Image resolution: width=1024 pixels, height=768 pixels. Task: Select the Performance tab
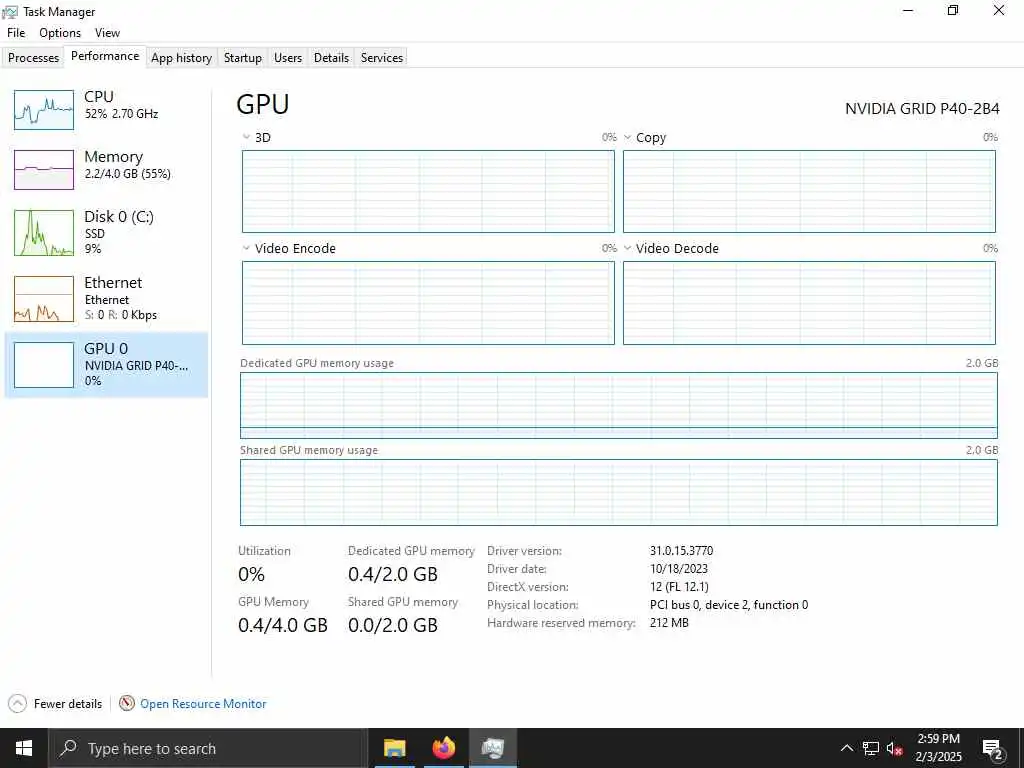pyautogui.click(x=105, y=56)
